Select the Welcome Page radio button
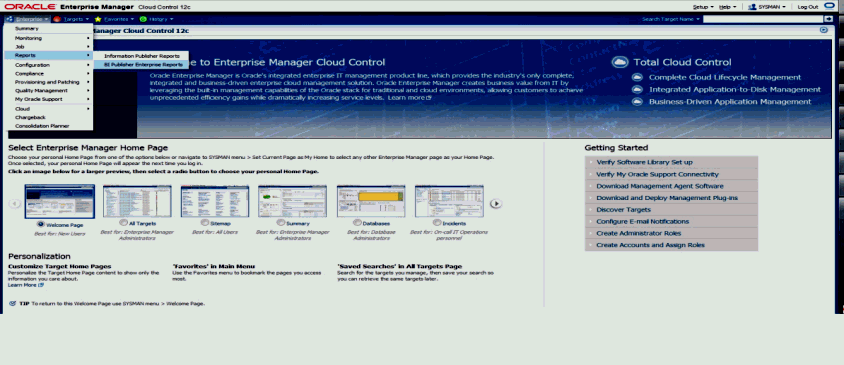The image size is (844, 365). click(41, 224)
